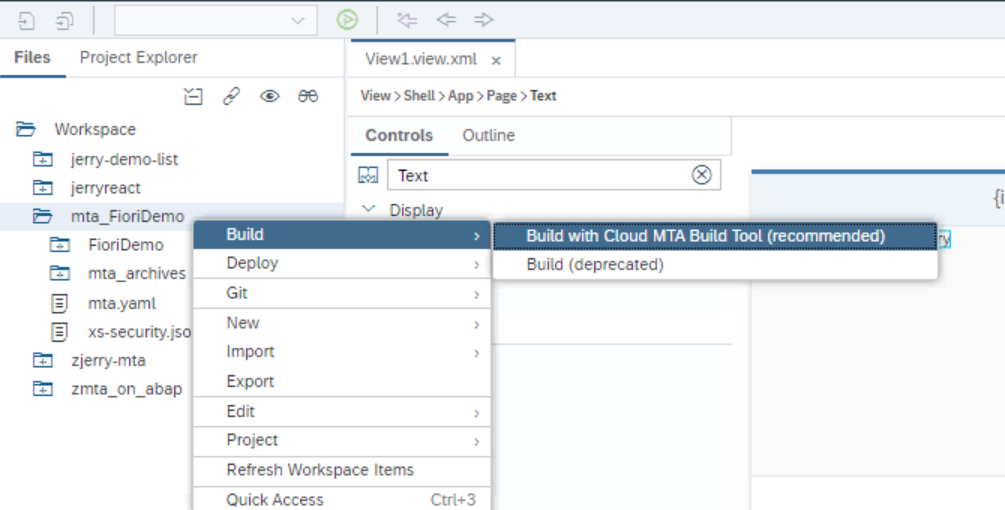
Task: Close the View1.view.xml tab
Action: click(x=497, y=60)
